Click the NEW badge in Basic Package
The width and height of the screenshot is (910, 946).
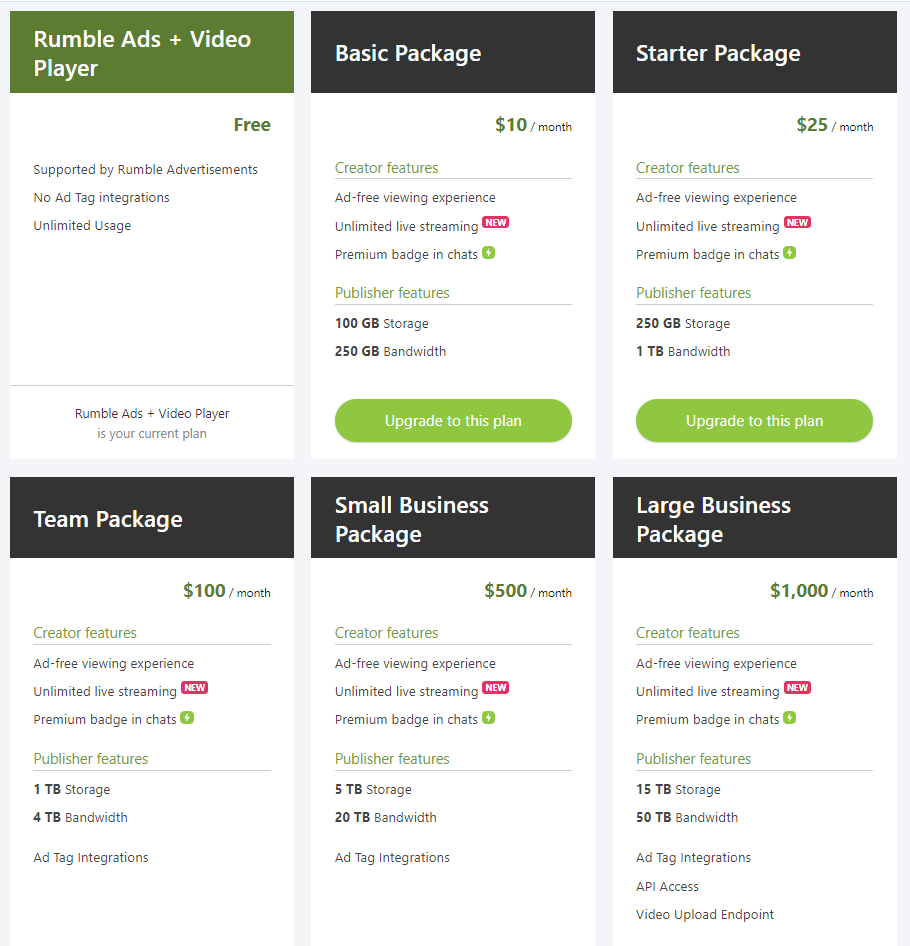point(495,222)
